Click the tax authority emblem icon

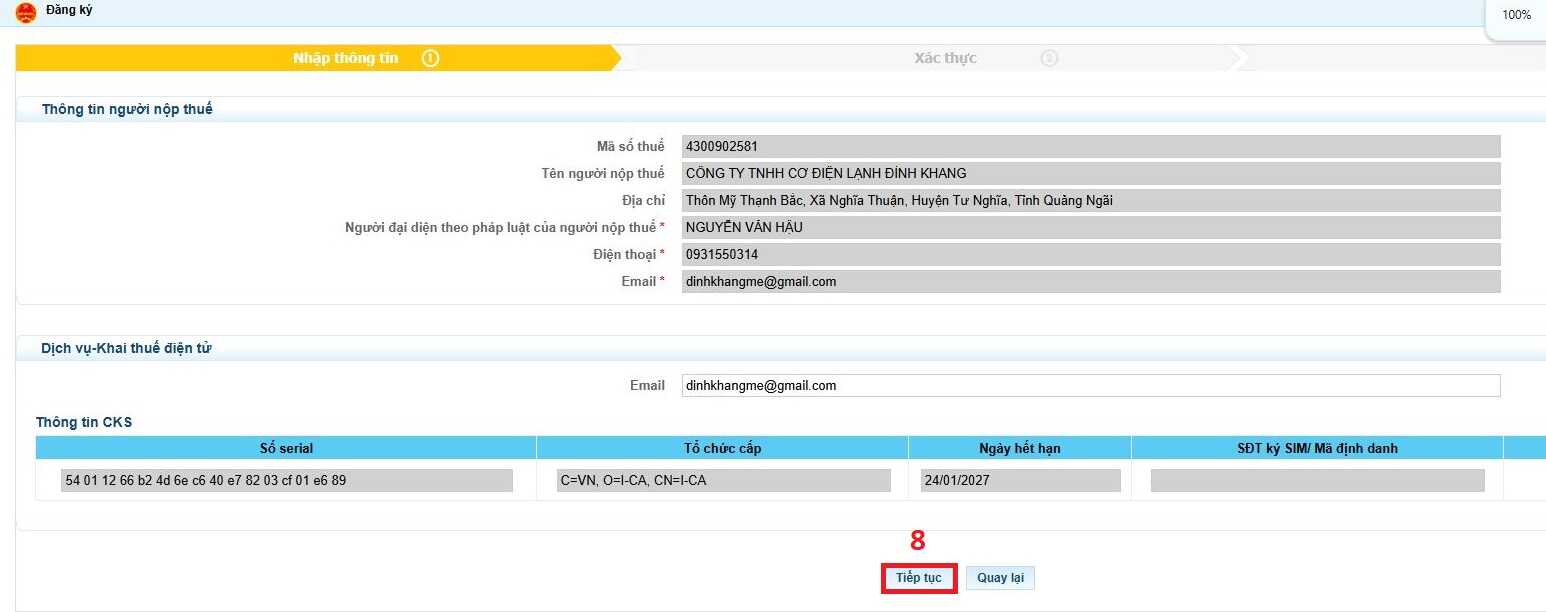26,13
